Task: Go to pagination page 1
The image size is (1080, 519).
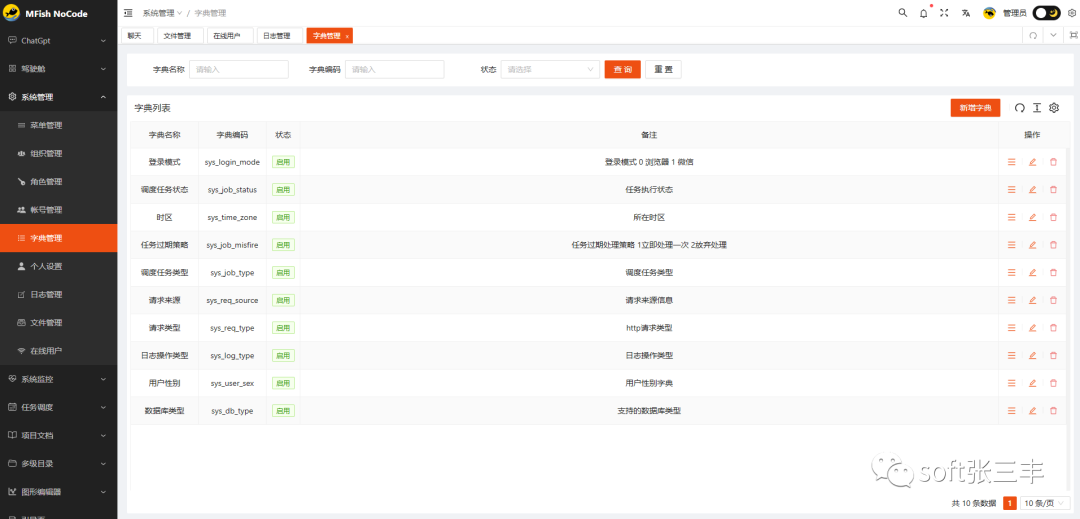Action: click(x=1010, y=503)
